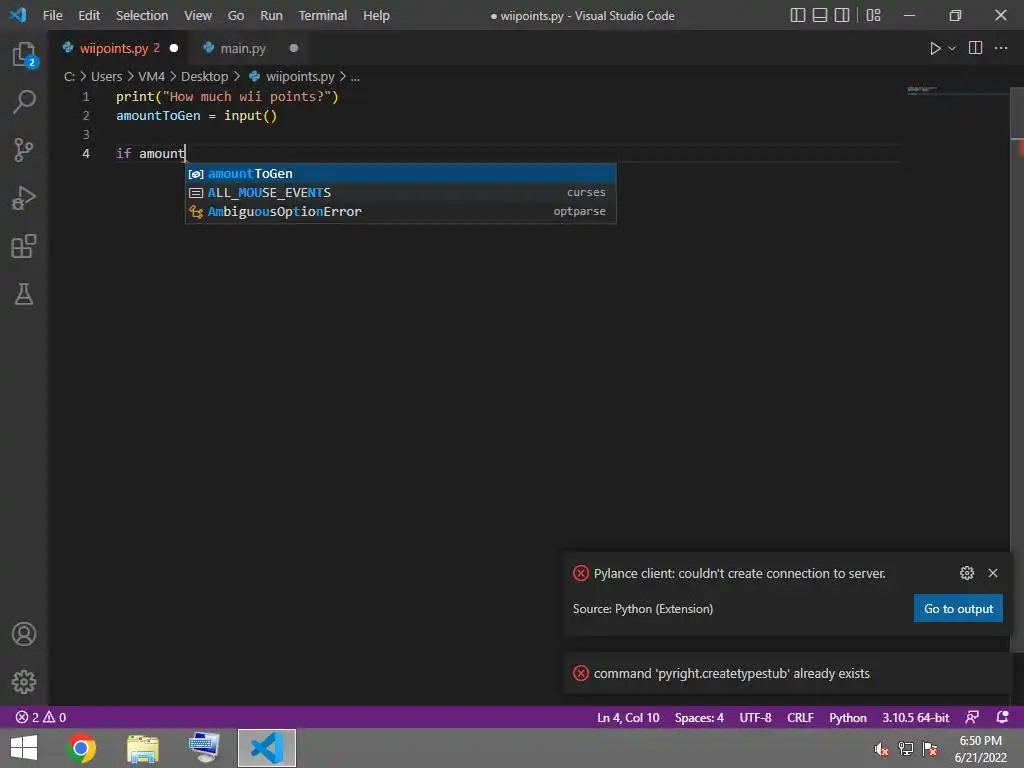Change indentation via Spaces: 4
Screen dimensions: 1024x768
tap(699, 717)
